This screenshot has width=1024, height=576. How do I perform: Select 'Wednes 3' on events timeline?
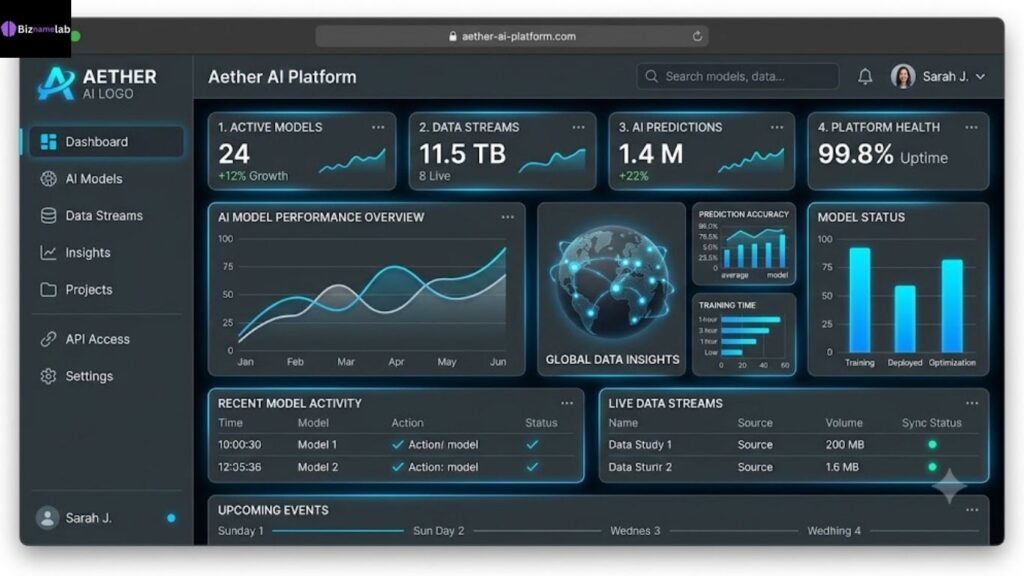[635, 530]
